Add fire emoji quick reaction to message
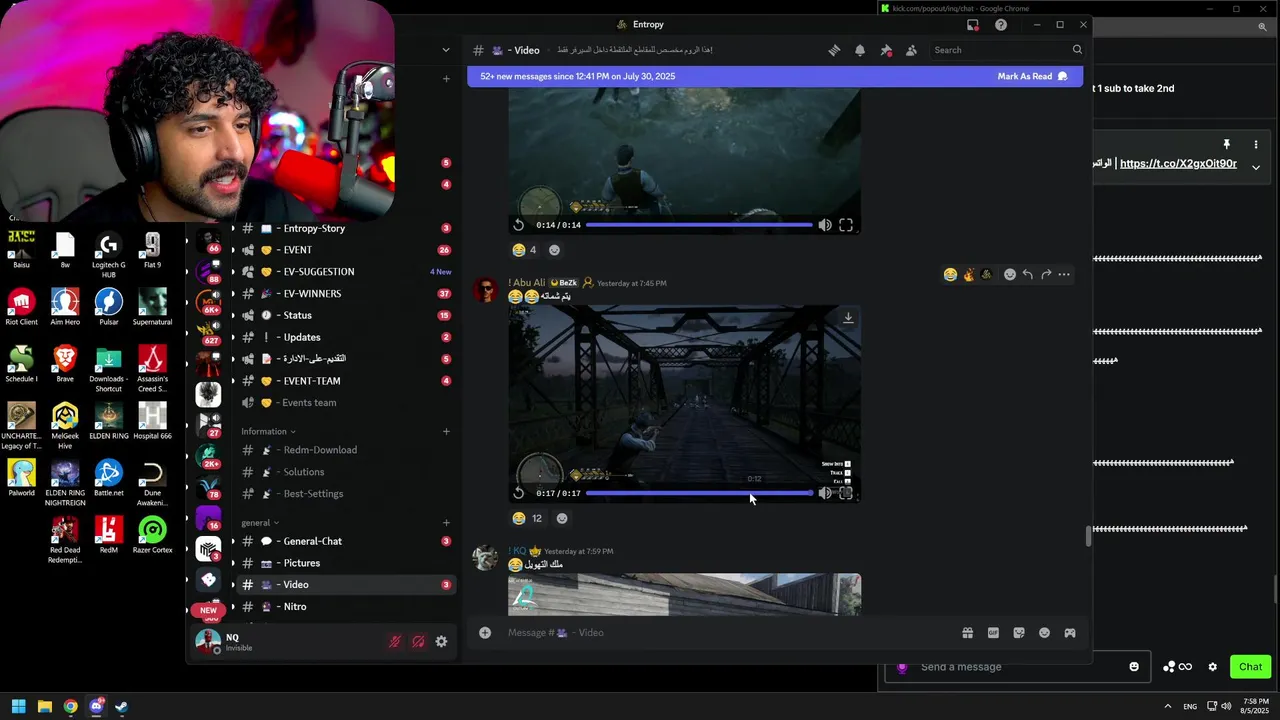 coord(968,275)
